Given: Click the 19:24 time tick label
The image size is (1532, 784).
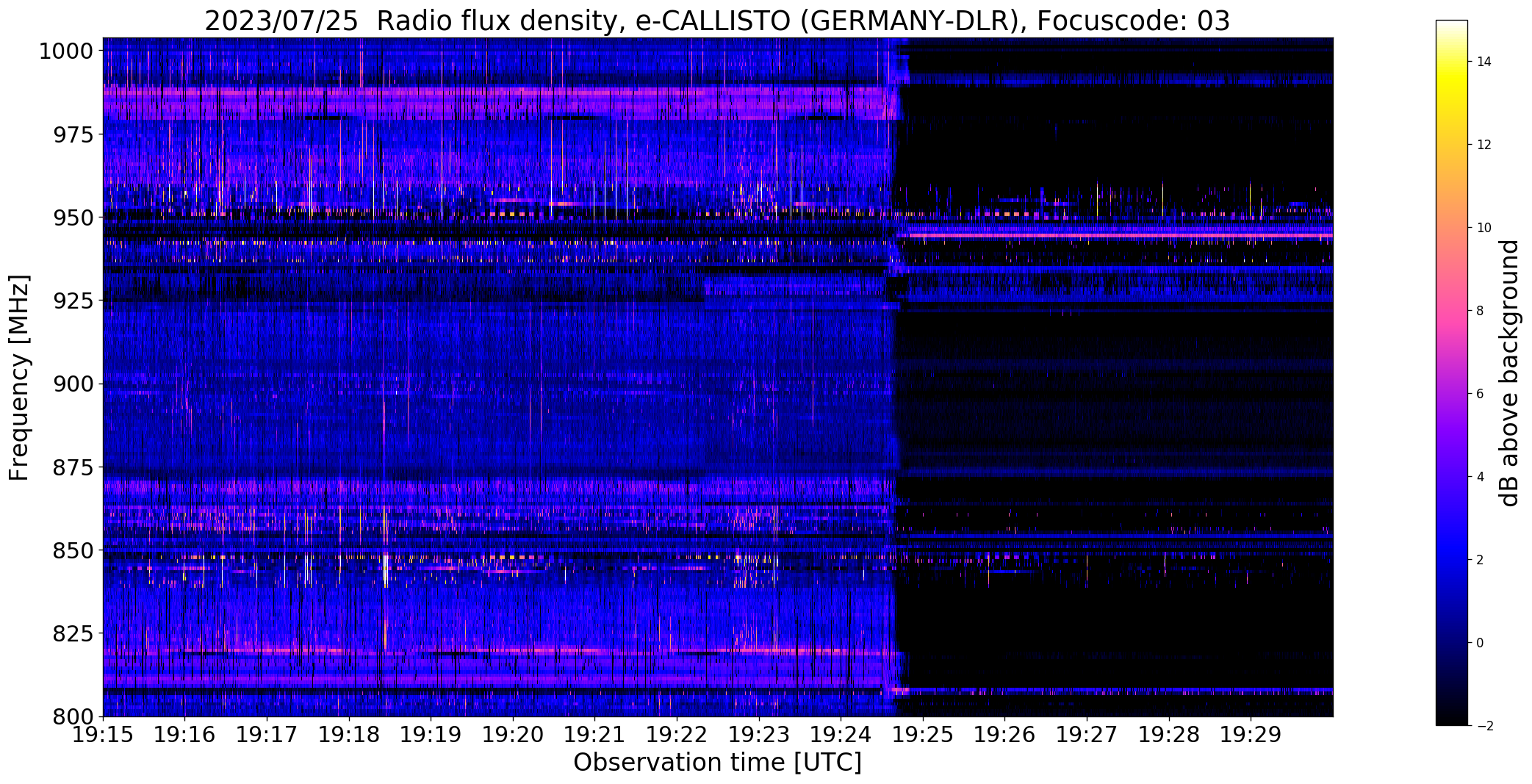Looking at the screenshot, I should pos(841,734).
